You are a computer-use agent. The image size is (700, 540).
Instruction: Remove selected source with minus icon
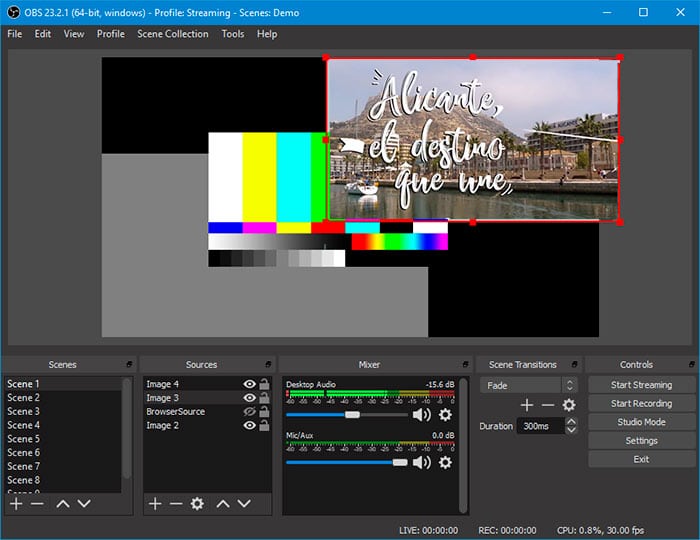coord(176,504)
